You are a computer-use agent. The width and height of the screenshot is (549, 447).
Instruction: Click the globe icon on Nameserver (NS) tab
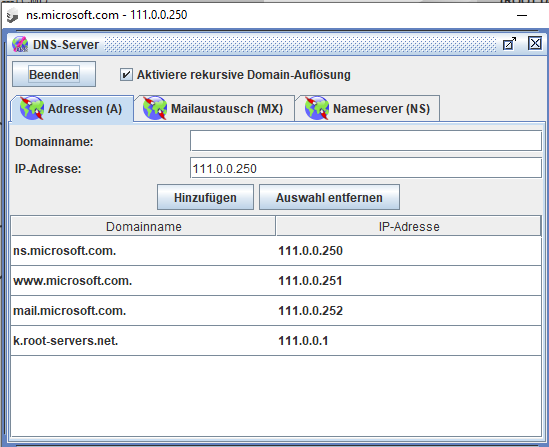coord(317,108)
